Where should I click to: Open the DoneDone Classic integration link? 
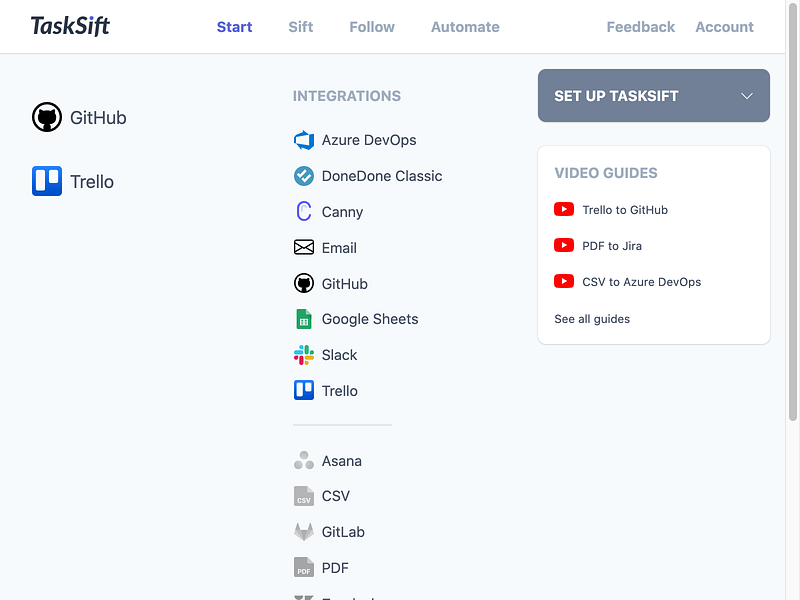(x=382, y=176)
